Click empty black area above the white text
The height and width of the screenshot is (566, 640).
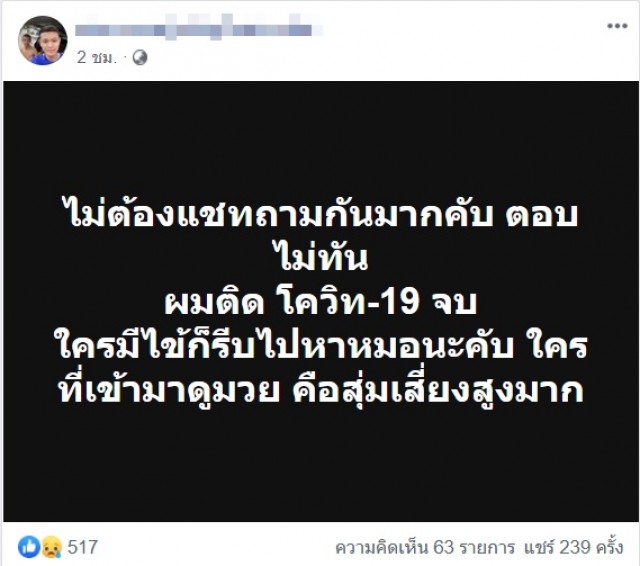coord(321,135)
